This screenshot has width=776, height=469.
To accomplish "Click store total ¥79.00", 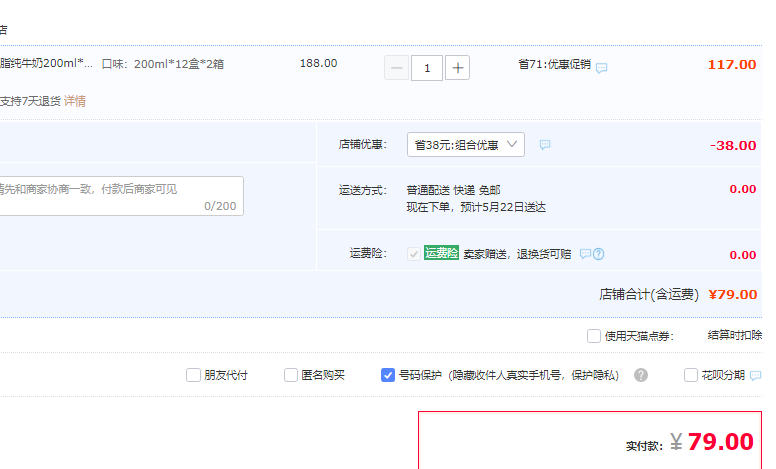I will pos(732,294).
